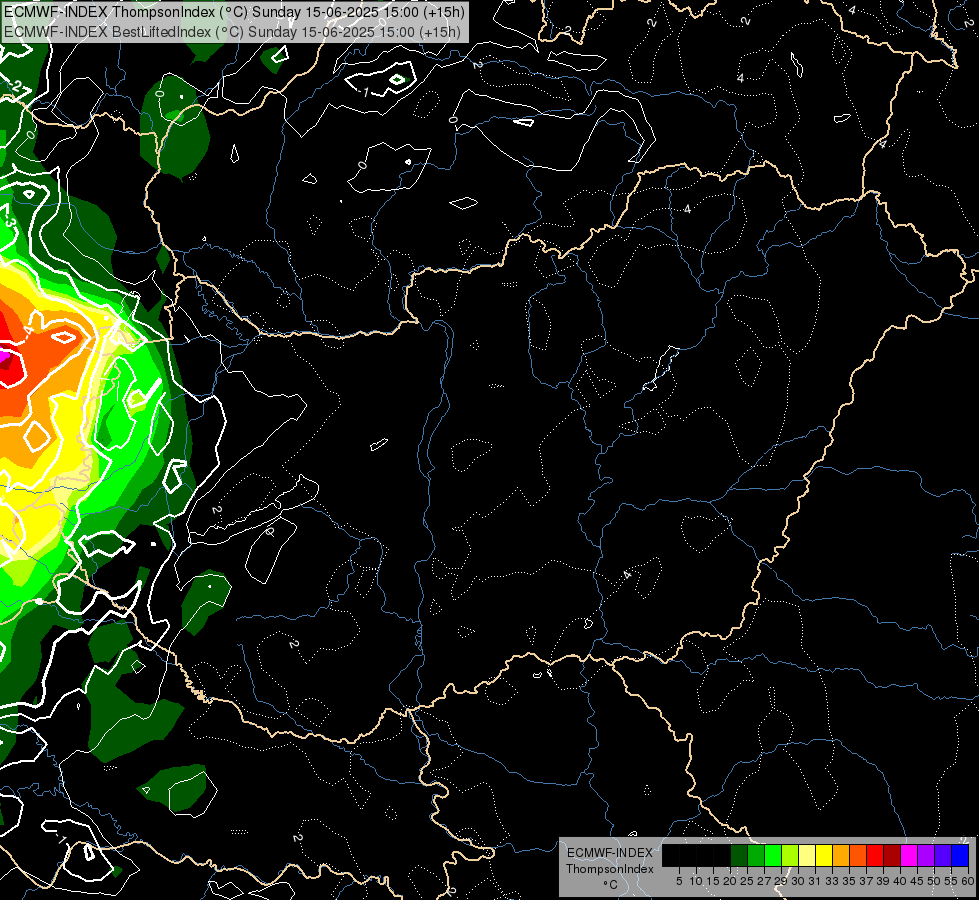Click the violet 50–55 legend swatch

pyautogui.click(x=943, y=855)
